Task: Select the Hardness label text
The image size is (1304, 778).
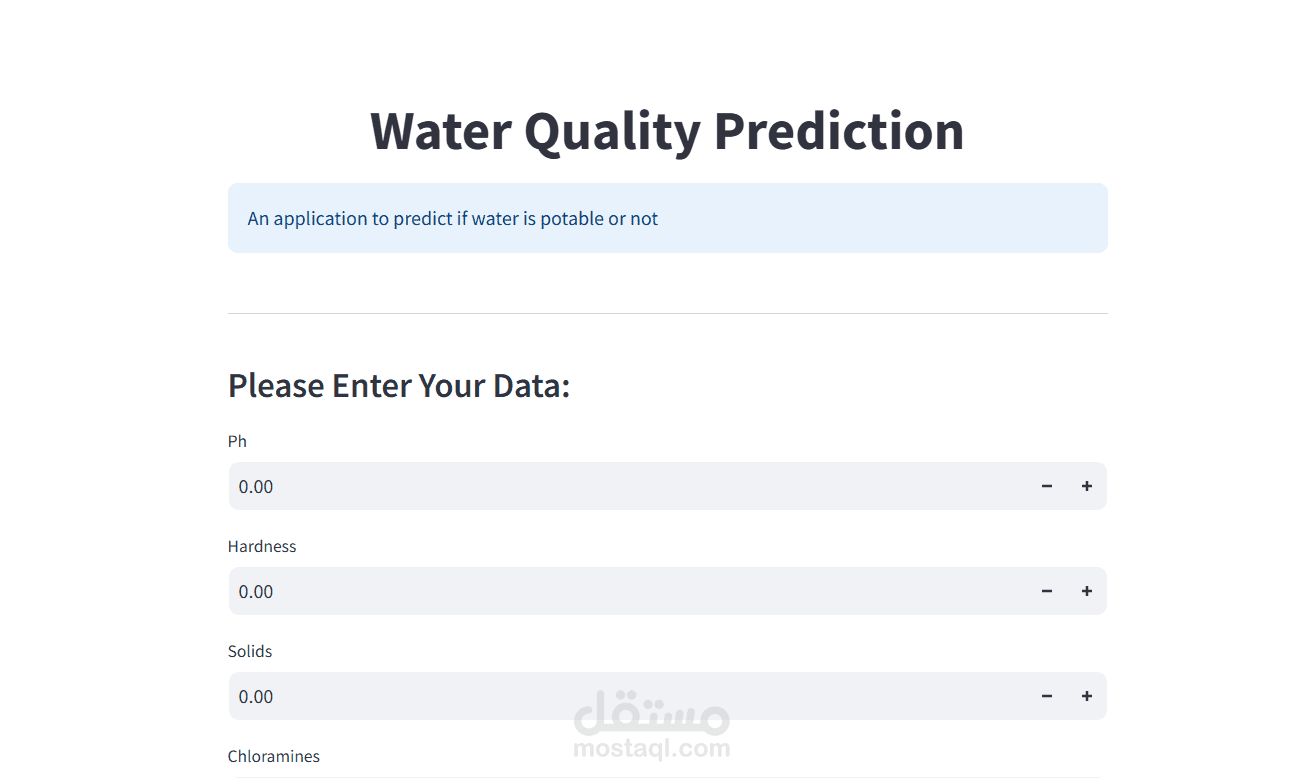Action: [262, 546]
